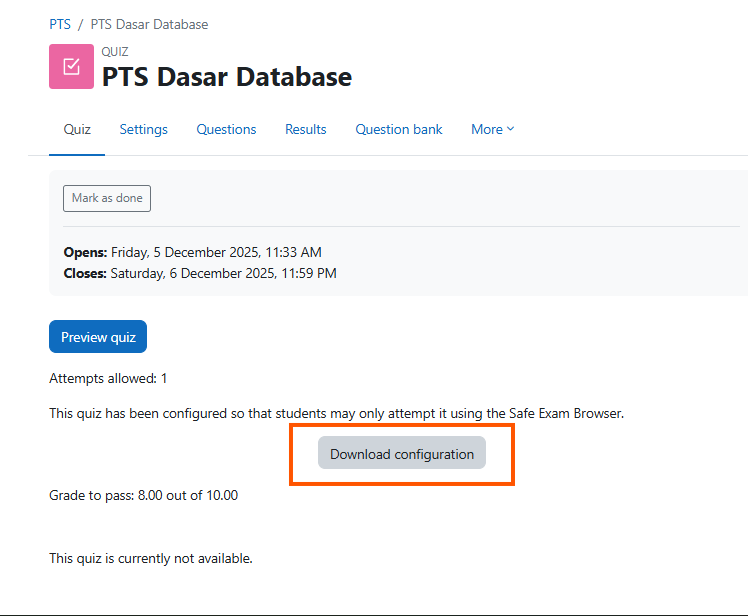Click the pink quiz activity icon
This screenshot has height=616, width=748.
71,67
